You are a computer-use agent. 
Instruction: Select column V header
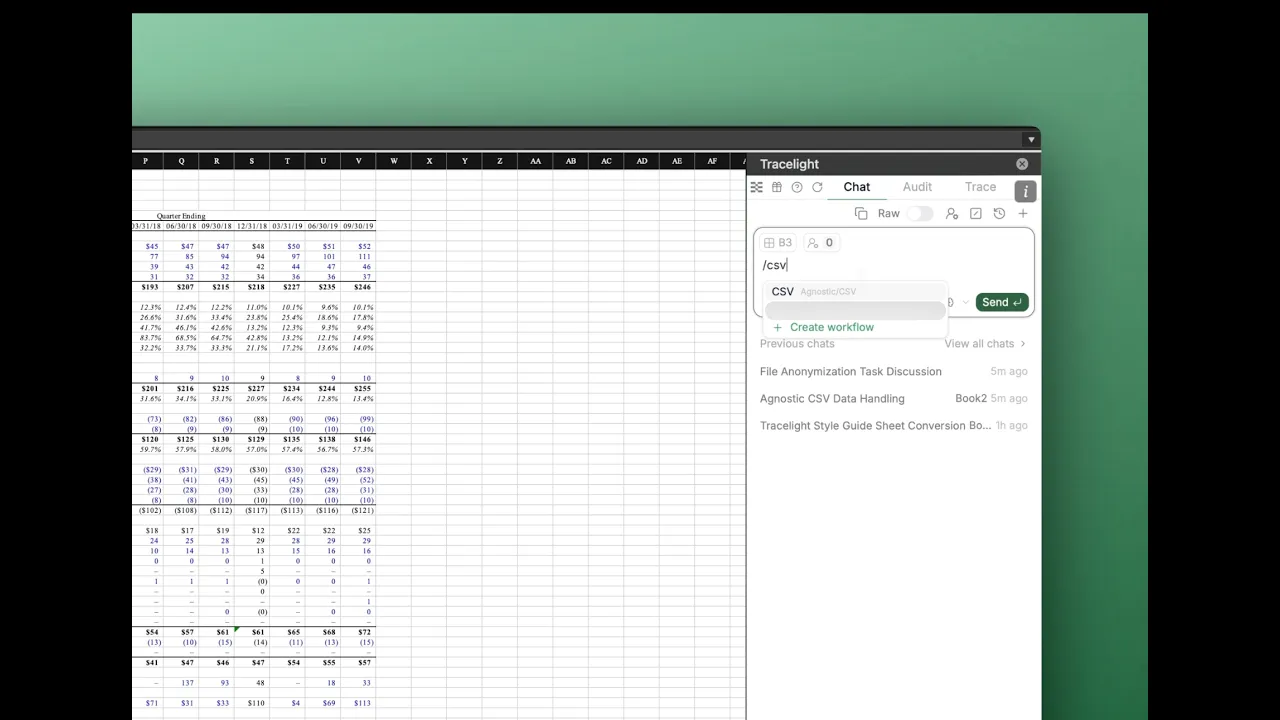pos(358,161)
